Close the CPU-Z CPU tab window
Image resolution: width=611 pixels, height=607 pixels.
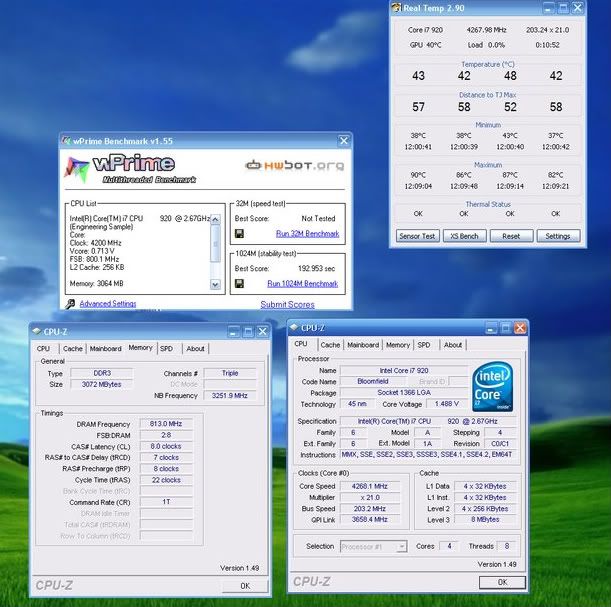click(x=520, y=328)
